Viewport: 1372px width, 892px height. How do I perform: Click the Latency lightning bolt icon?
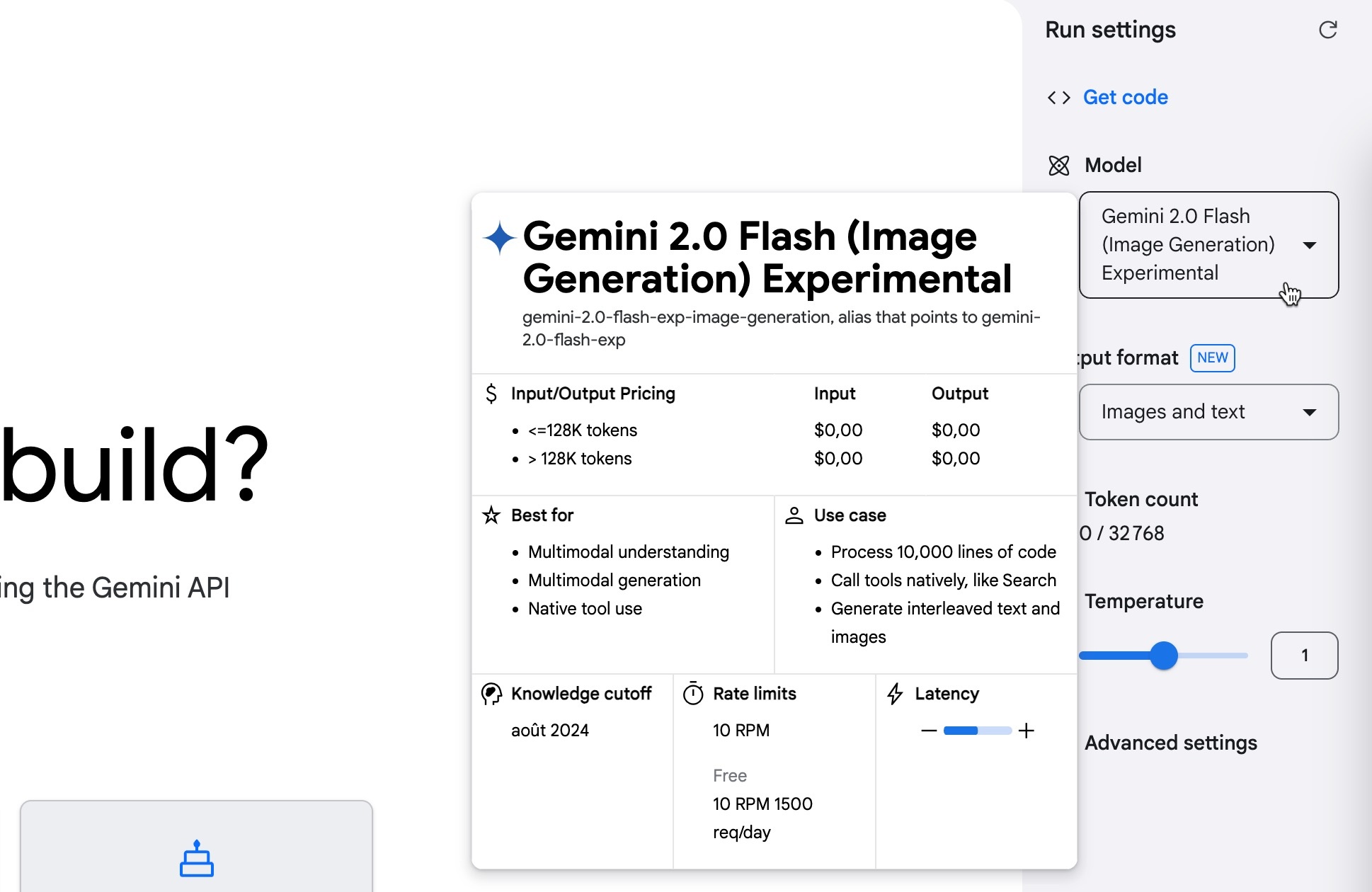tap(895, 694)
